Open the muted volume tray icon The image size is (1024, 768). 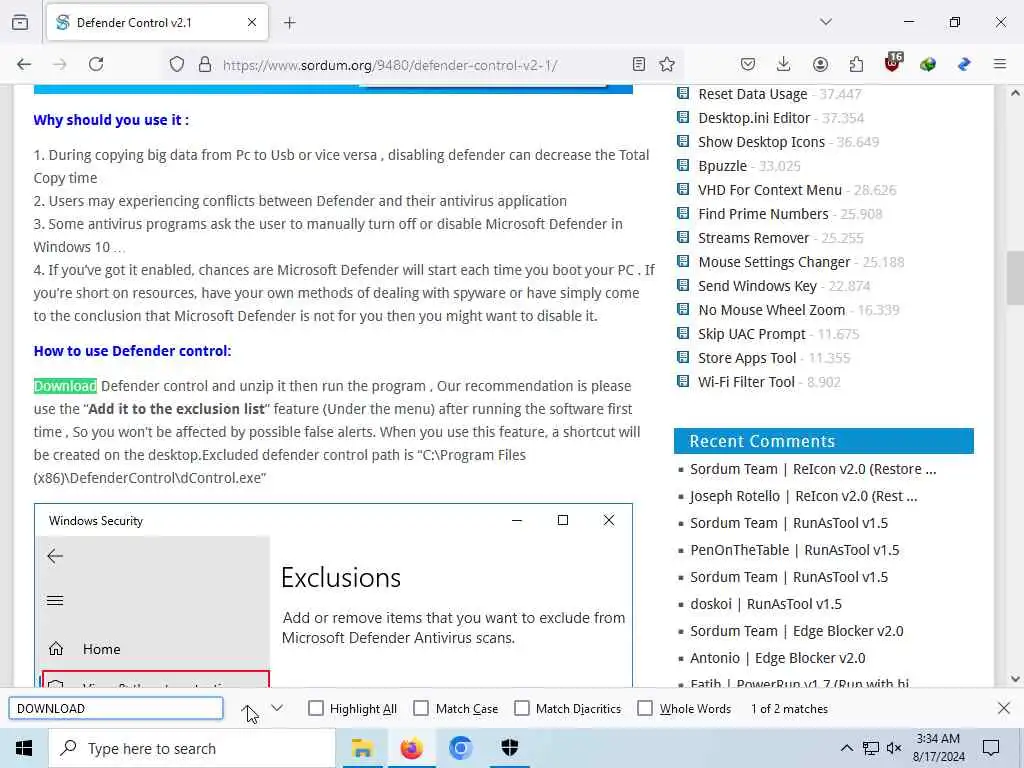pos(894,748)
